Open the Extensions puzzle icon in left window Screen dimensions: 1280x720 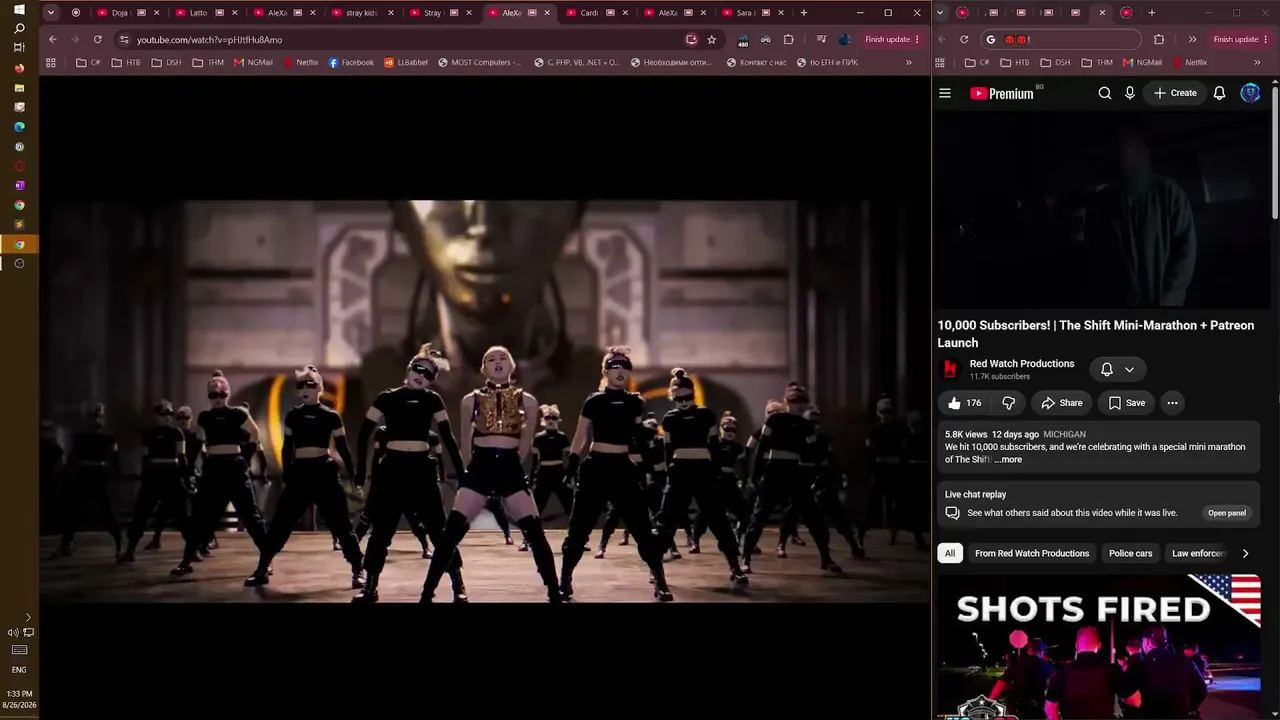tap(788, 39)
